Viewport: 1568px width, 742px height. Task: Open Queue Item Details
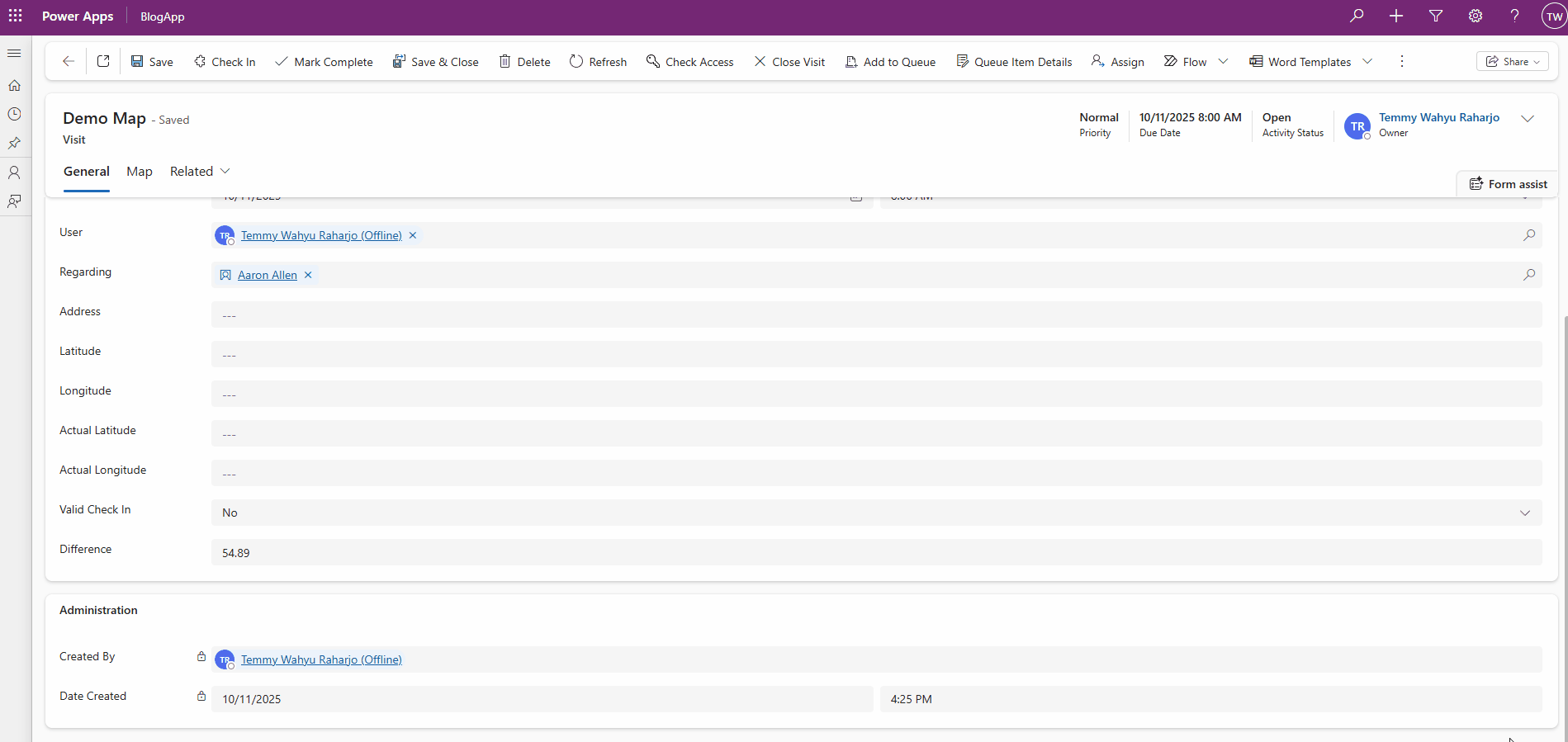[x=1014, y=62]
